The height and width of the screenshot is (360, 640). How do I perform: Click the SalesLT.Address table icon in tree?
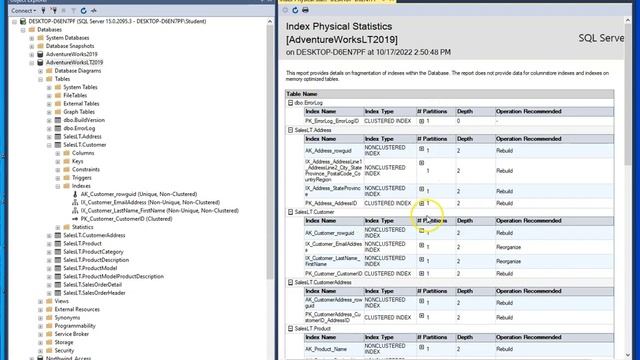(x=58, y=136)
